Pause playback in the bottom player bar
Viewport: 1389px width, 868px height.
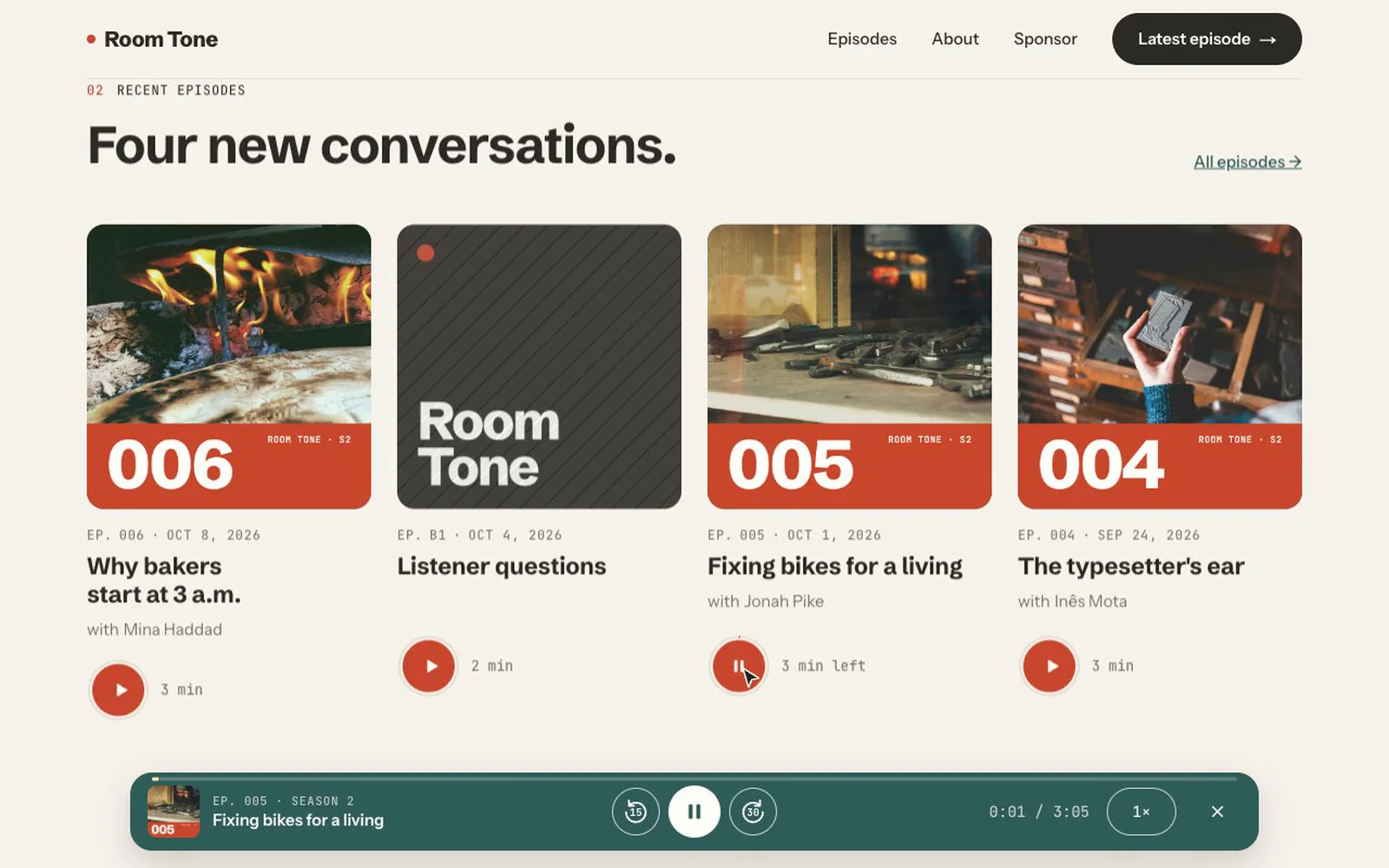pyautogui.click(x=694, y=812)
